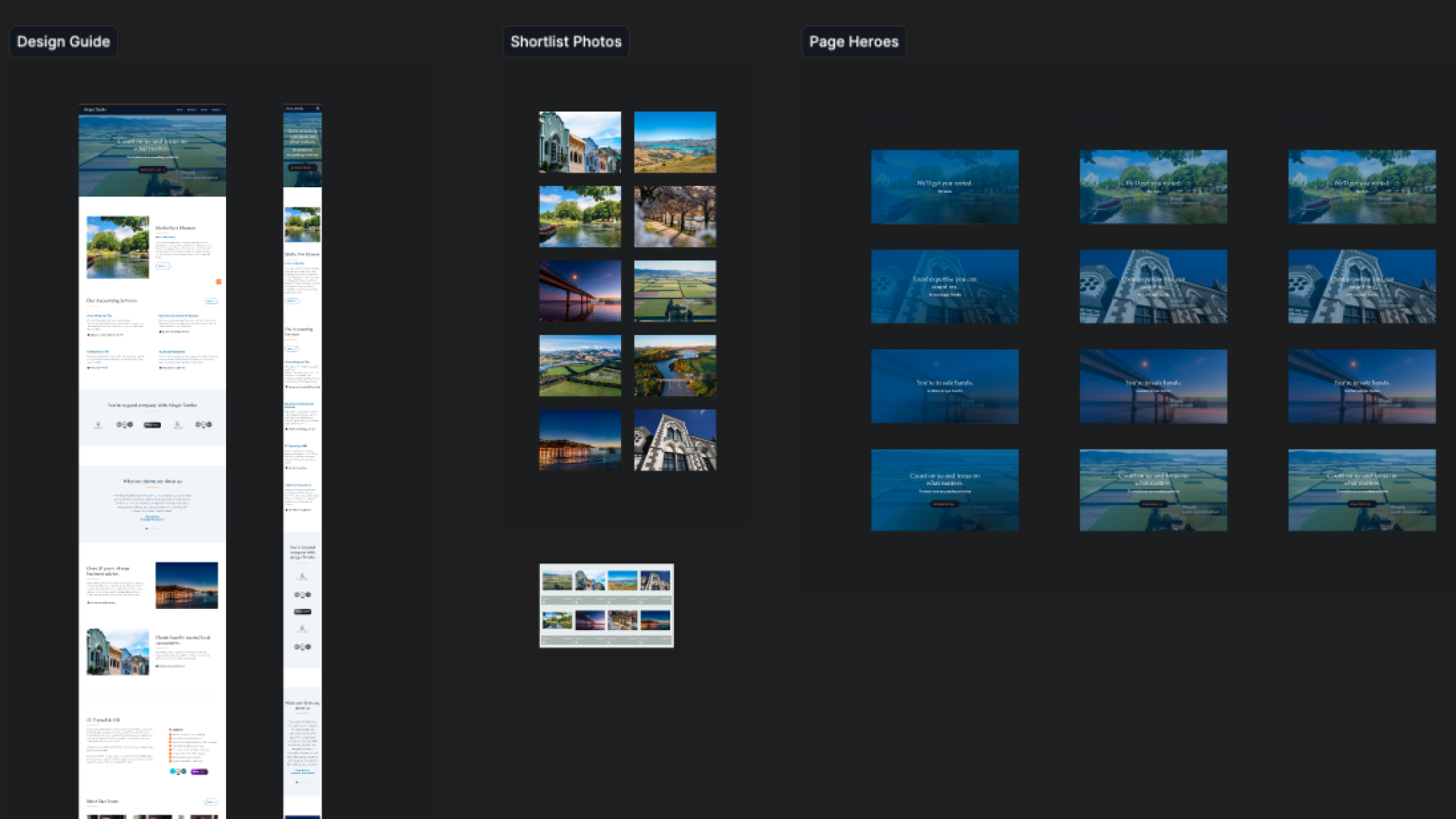
Task: Click the harbor town at night photo in Shortlist Photos
Action: [x=580, y=440]
